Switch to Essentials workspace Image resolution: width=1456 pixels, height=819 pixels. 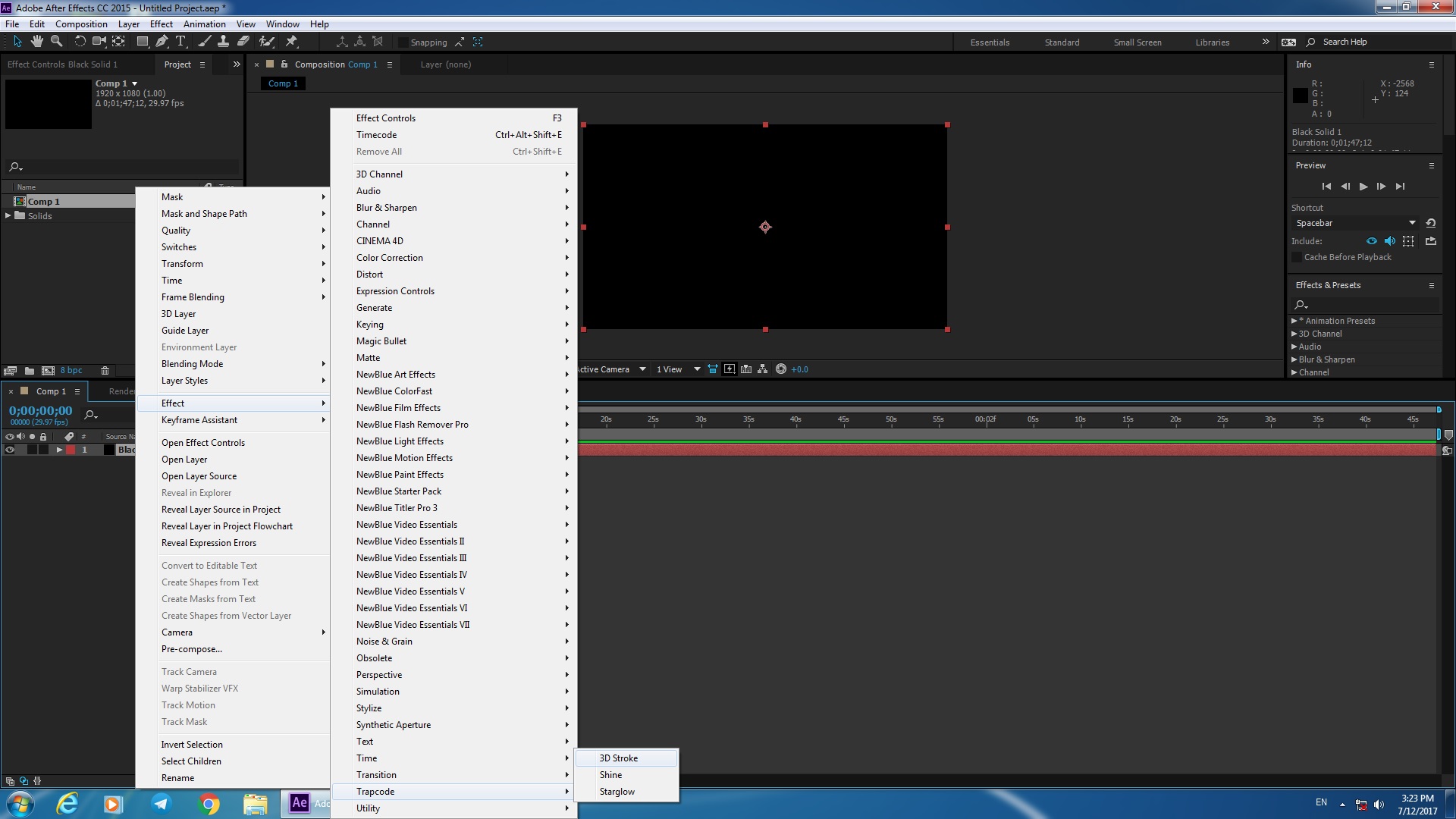point(990,42)
